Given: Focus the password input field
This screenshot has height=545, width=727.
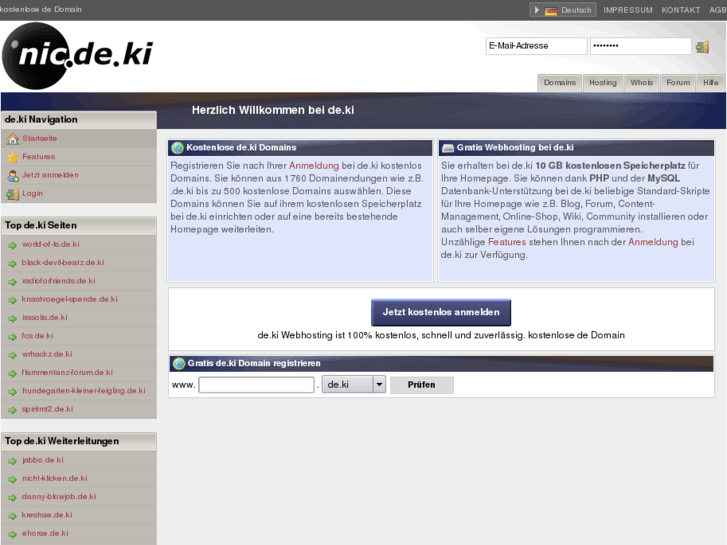Looking at the screenshot, I should coord(640,46).
